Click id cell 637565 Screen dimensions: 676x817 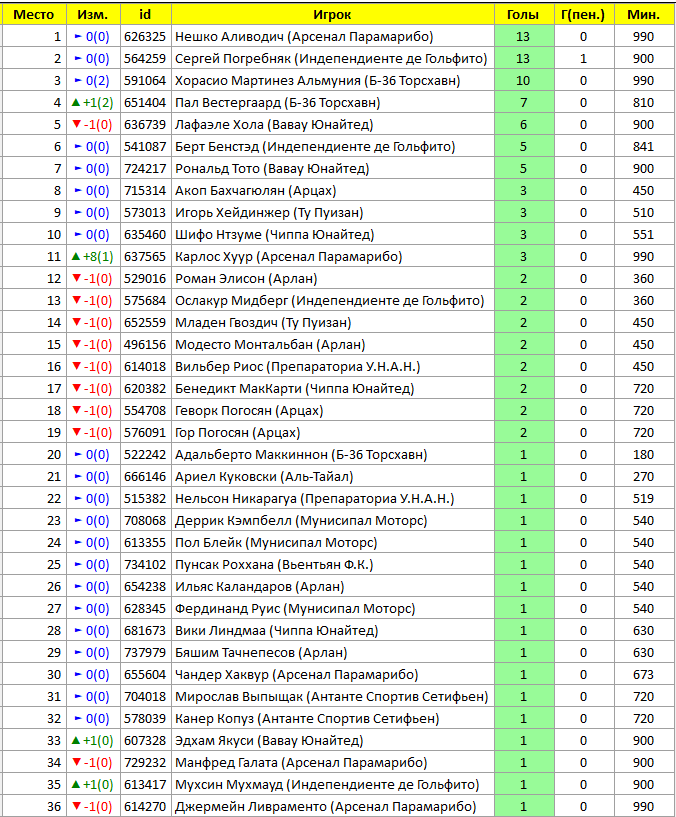point(145,256)
